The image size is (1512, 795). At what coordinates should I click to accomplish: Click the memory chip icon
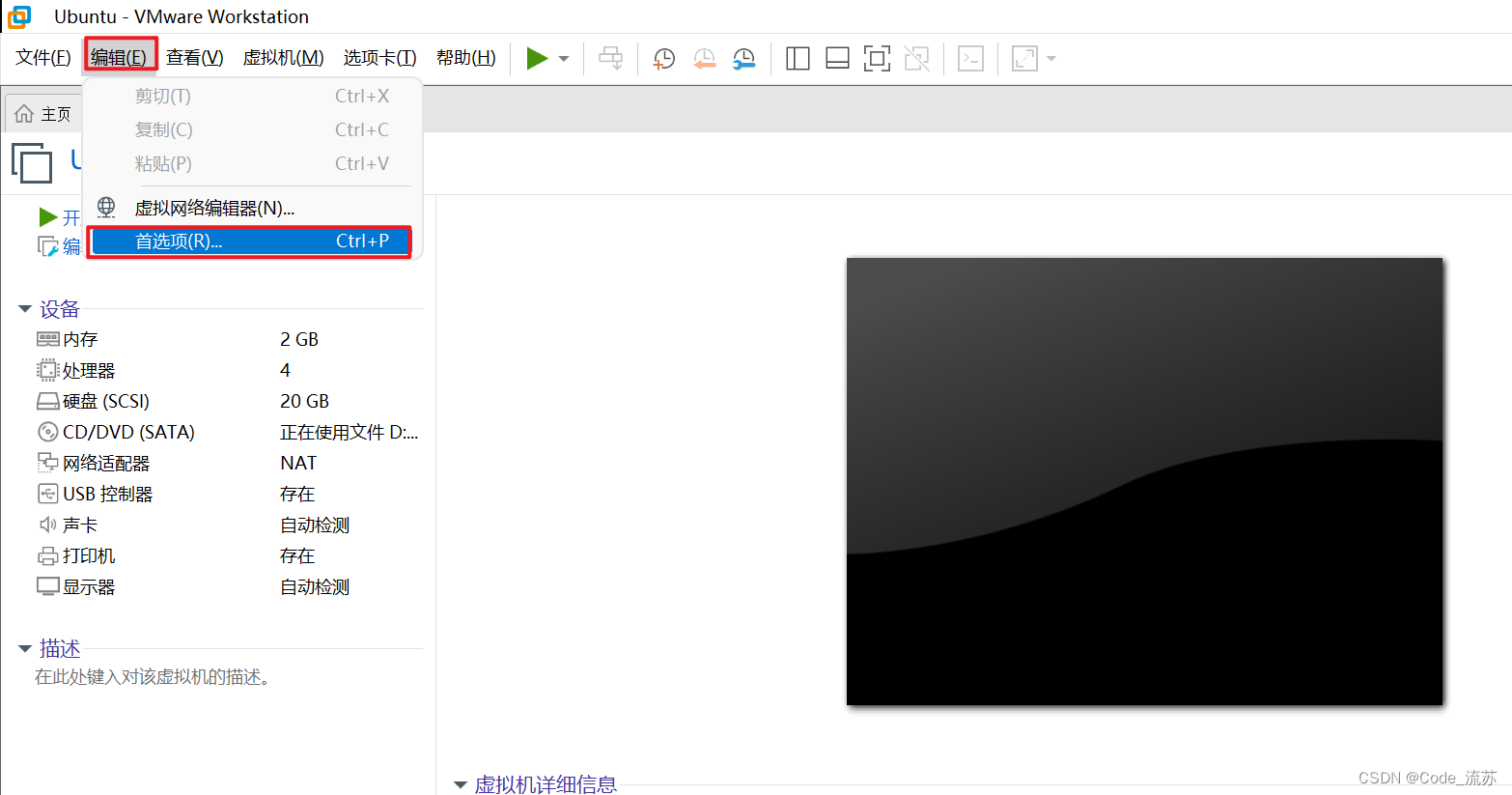(47, 339)
